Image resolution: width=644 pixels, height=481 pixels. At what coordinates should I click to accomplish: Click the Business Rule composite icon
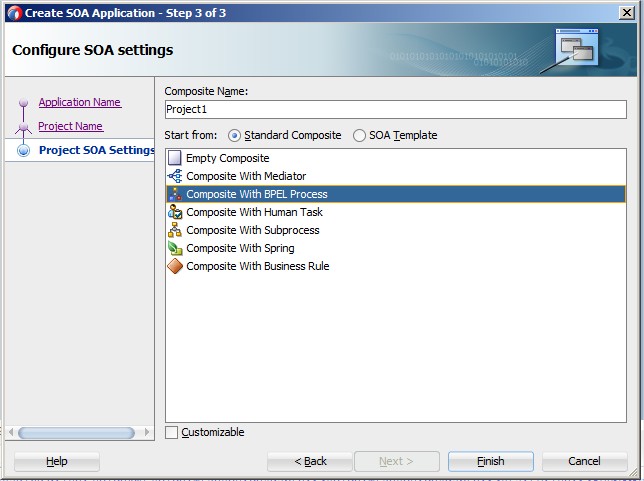coord(175,266)
